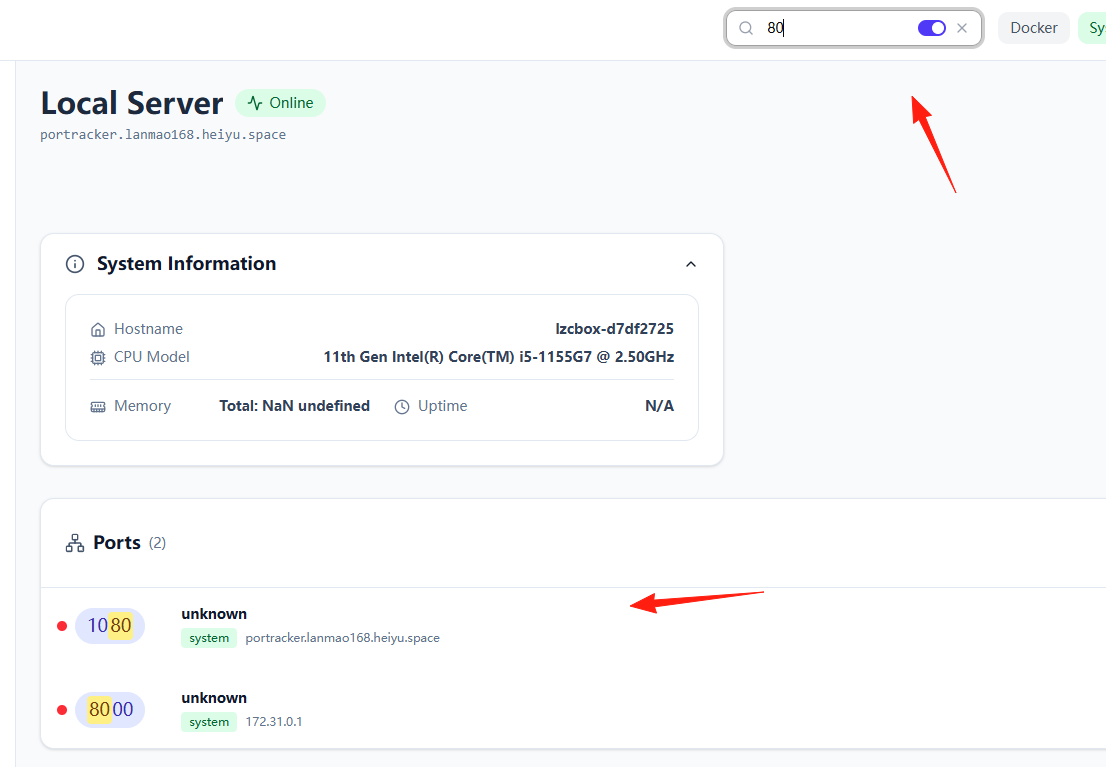Click the Memory icon
The image size is (1106, 767).
coord(98,407)
